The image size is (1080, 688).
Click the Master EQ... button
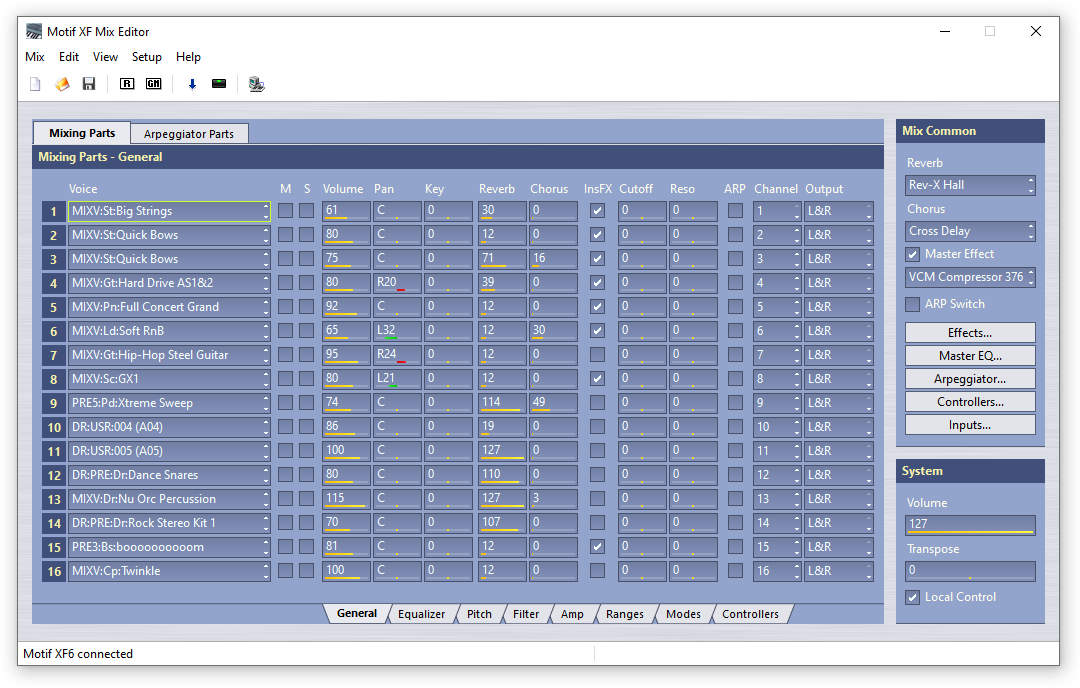[x=970, y=356]
